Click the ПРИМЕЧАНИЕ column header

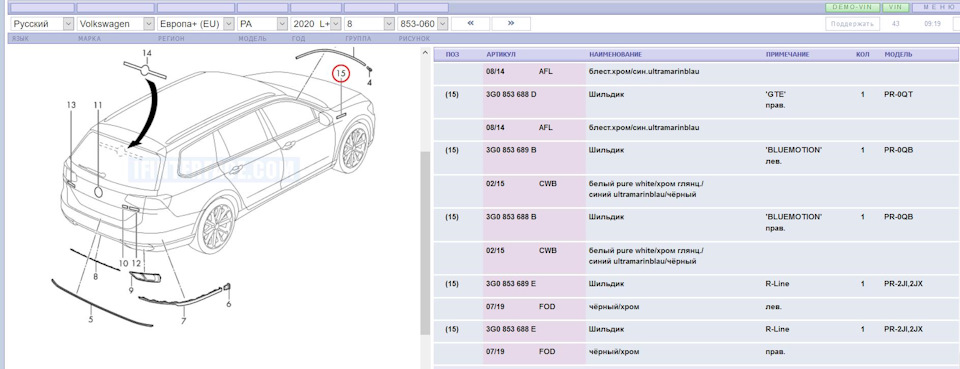click(787, 54)
